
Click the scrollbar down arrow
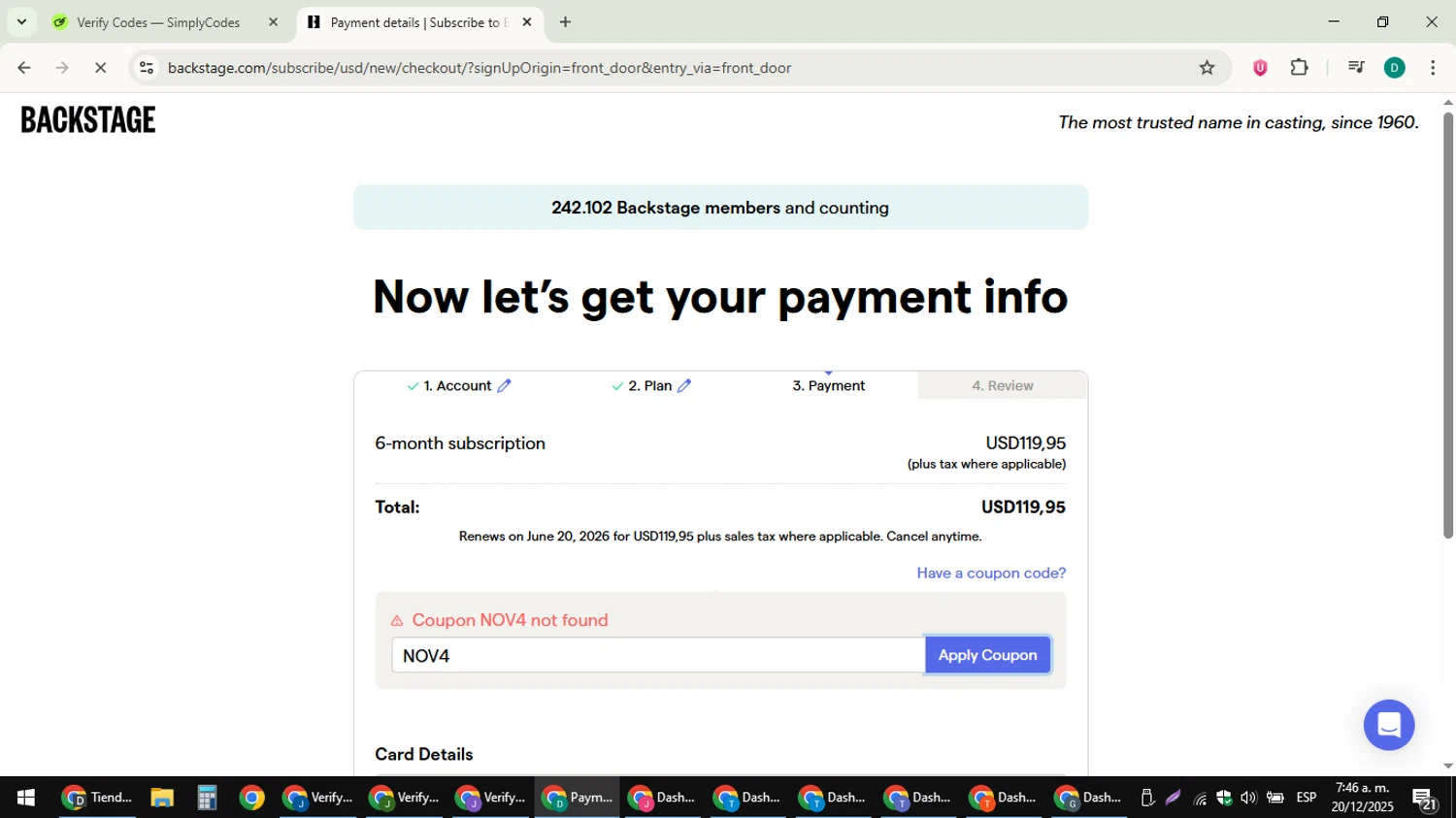point(1448,766)
